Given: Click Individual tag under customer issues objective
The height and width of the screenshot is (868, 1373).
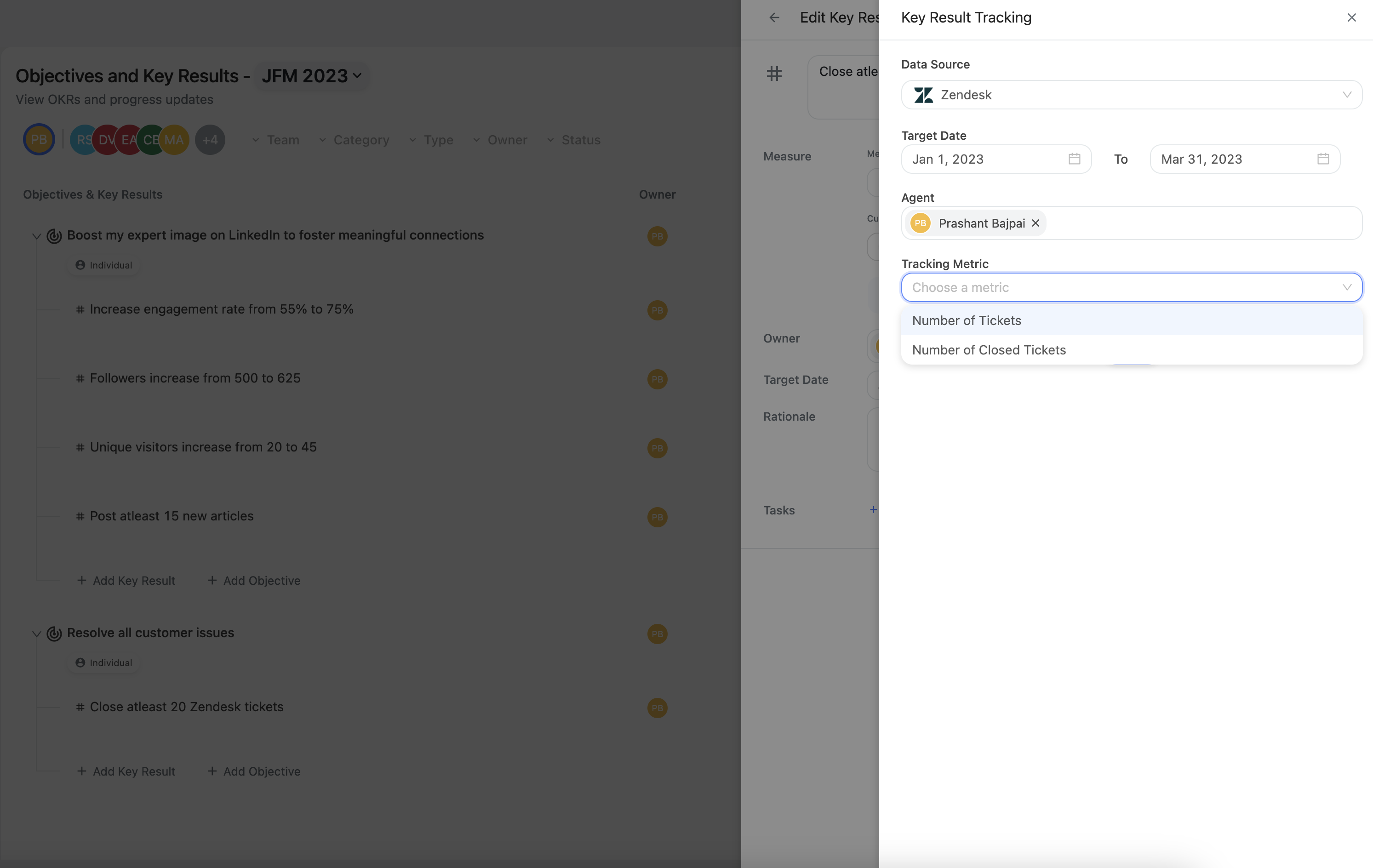Looking at the screenshot, I should pos(104,663).
